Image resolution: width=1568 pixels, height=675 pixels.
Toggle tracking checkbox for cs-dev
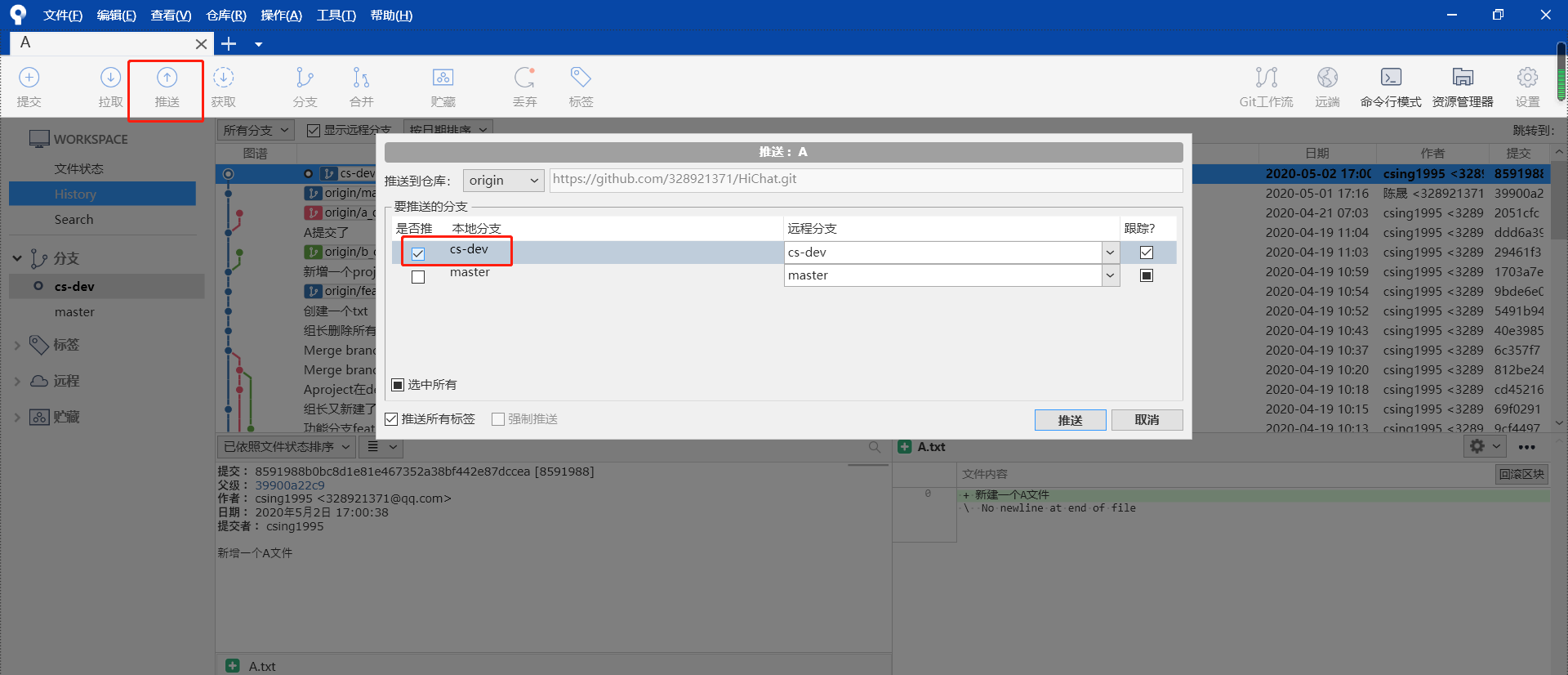(1147, 253)
